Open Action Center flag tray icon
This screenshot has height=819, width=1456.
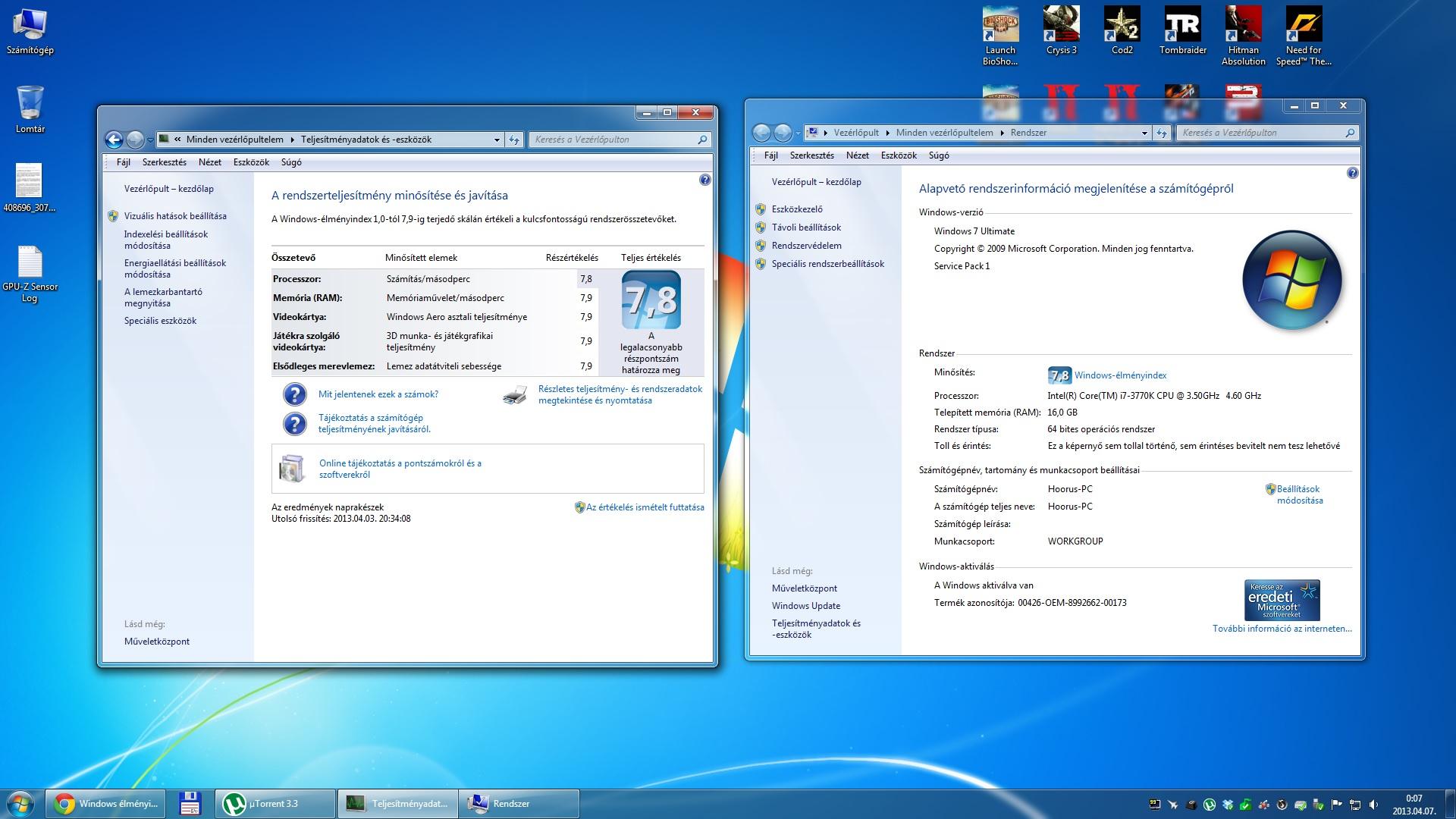(x=1336, y=805)
